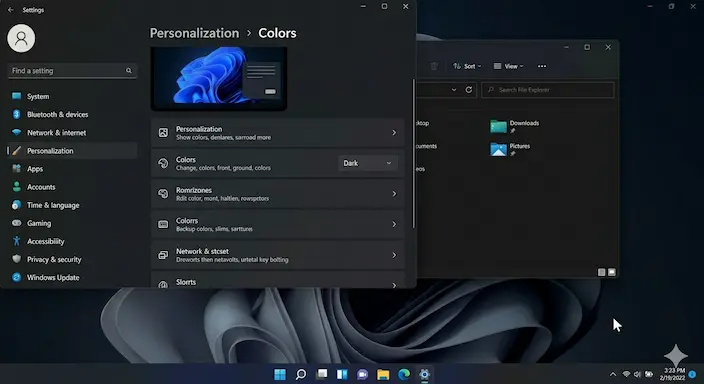This screenshot has width=704, height=384.
Task: Open the Personalization row
Action: 277,132
